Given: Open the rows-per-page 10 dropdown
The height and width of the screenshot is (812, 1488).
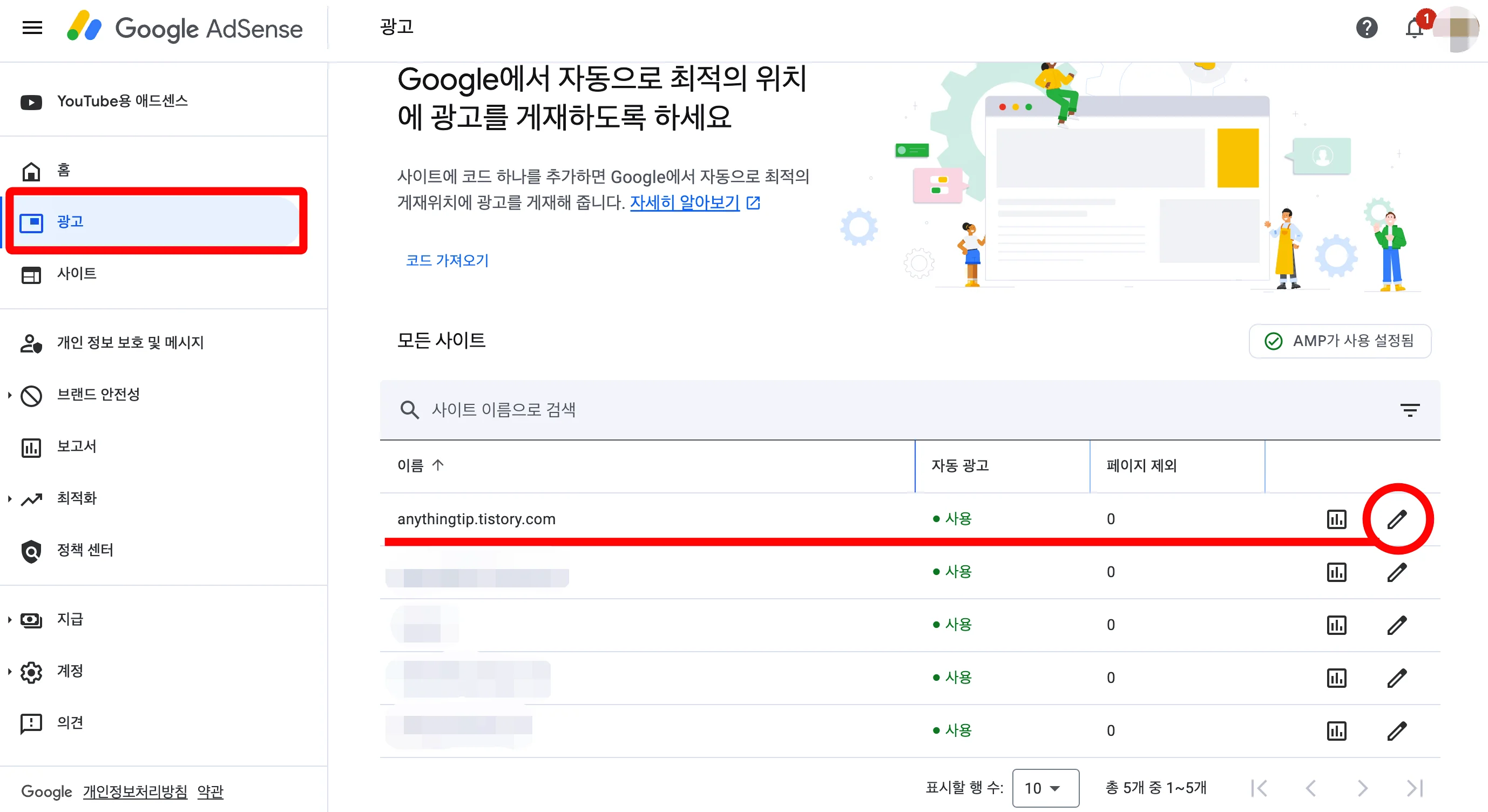Looking at the screenshot, I should 1045,788.
